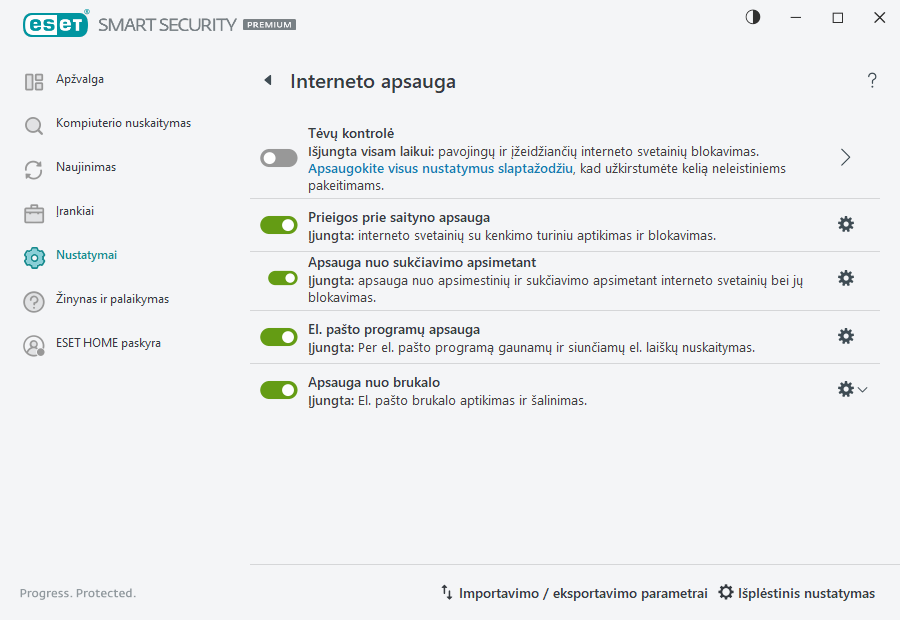Screen dimensions: 900x620
Task: Disable Prieigos prie saityno apsauga
Action: [278, 224]
